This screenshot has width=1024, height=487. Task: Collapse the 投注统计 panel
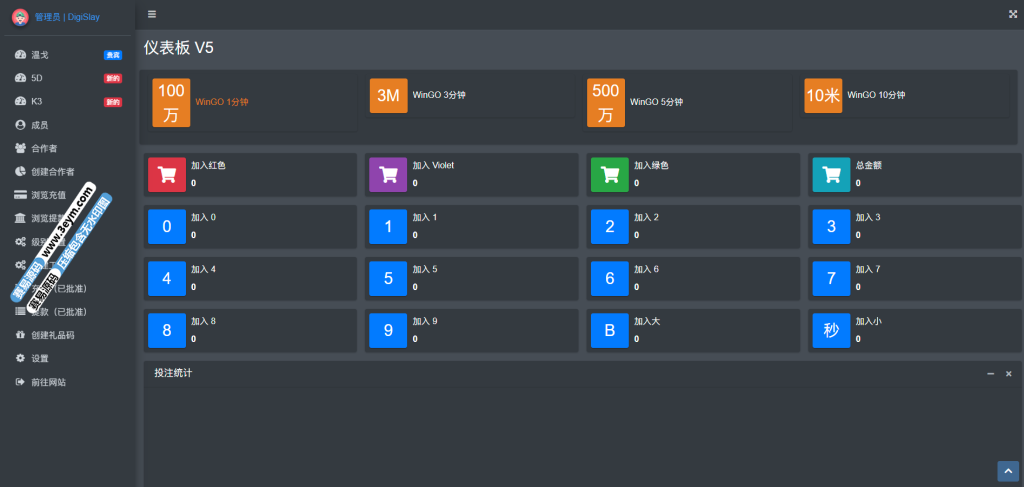[x=990, y=373]
